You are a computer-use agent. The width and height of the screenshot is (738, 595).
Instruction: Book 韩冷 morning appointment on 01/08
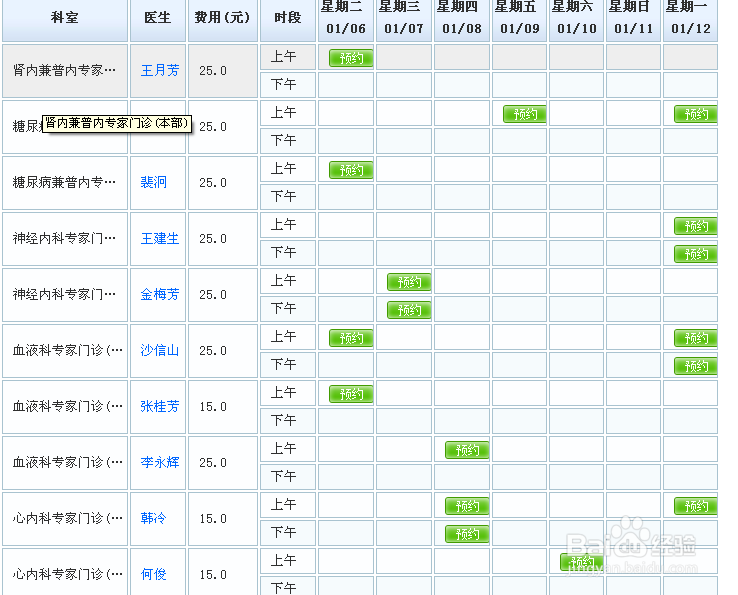click(467, 506)
